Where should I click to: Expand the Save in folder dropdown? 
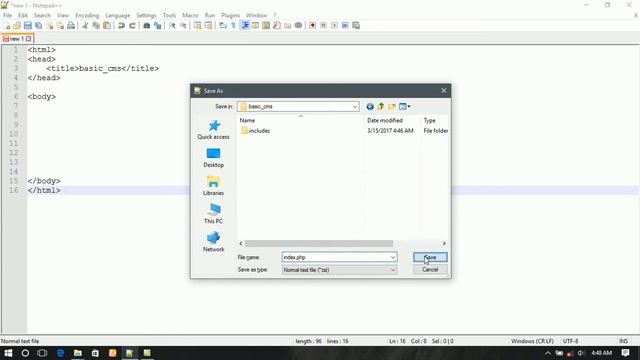click(x=355, y=107)
